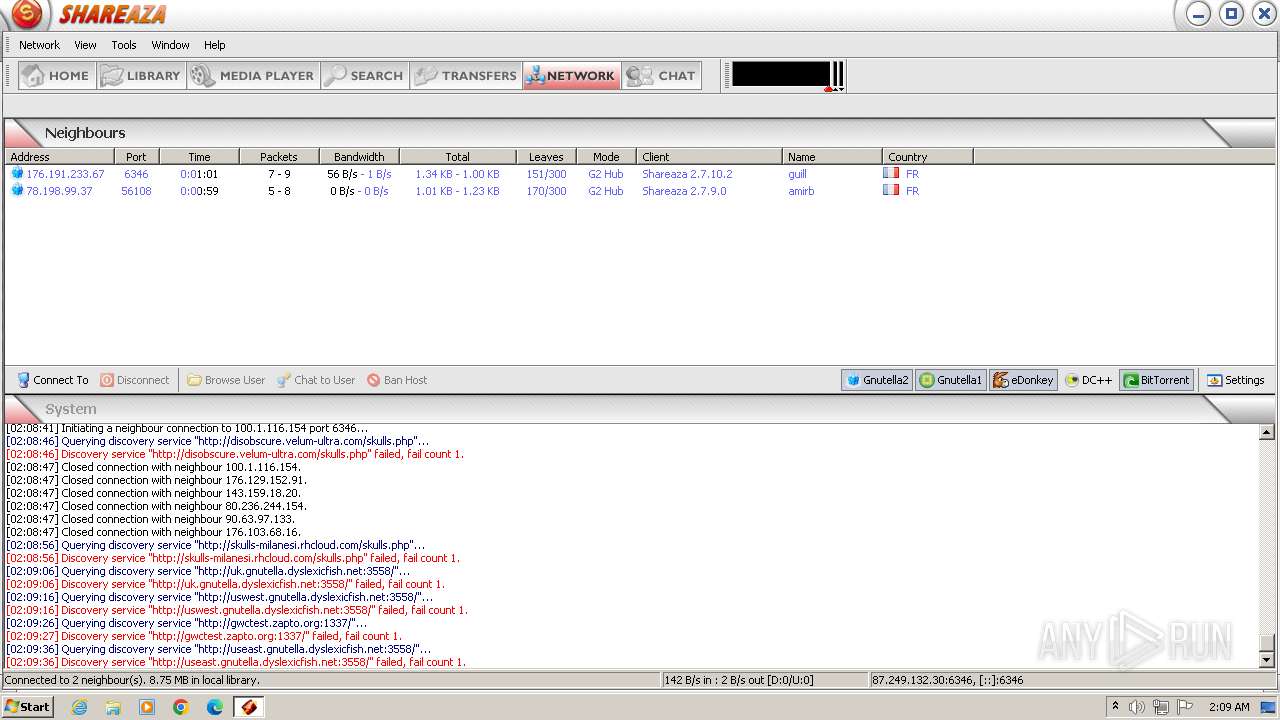Show hidden system tray icons

point(1115,707)
